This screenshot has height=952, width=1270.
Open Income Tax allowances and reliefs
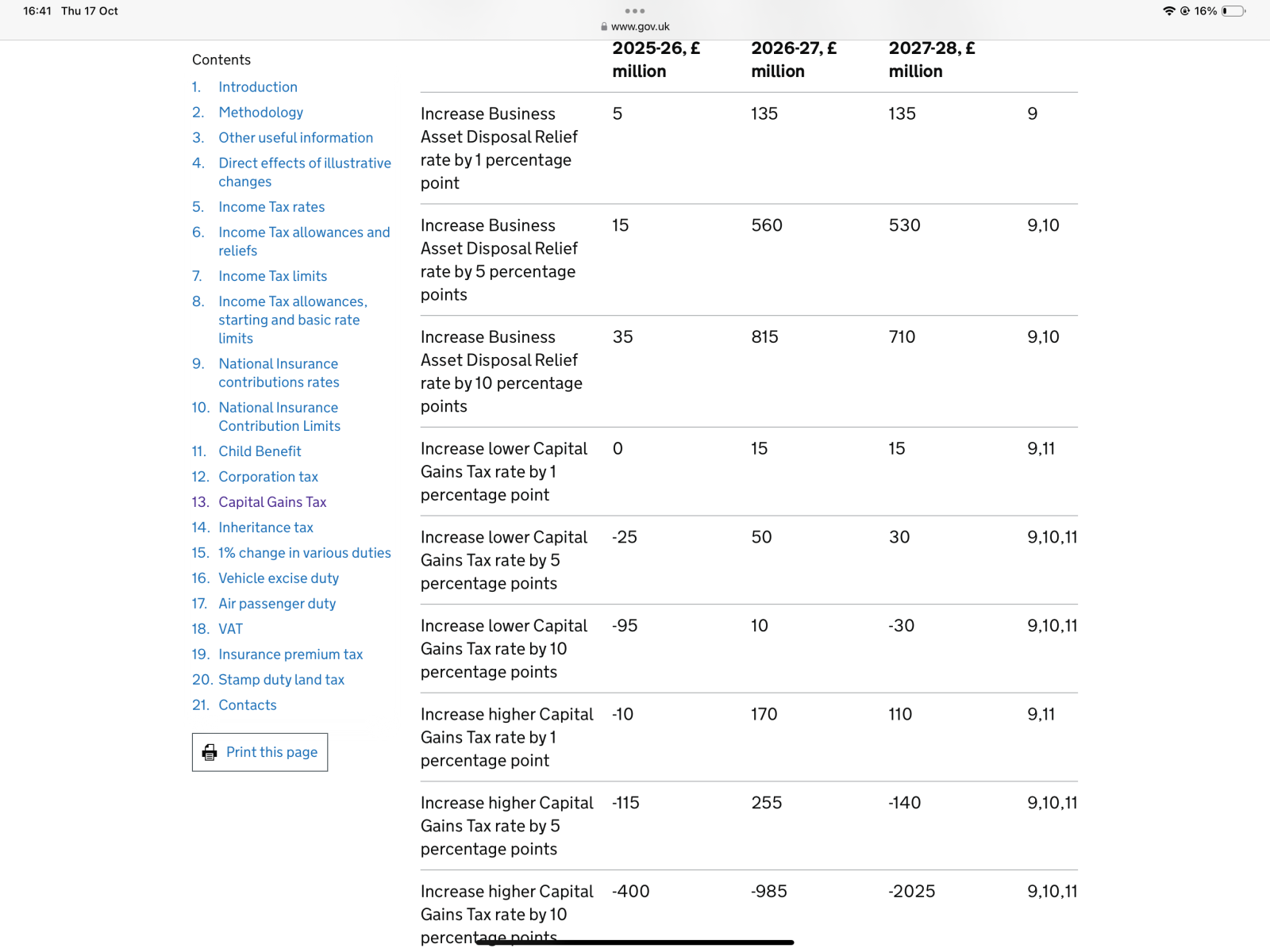304,241
